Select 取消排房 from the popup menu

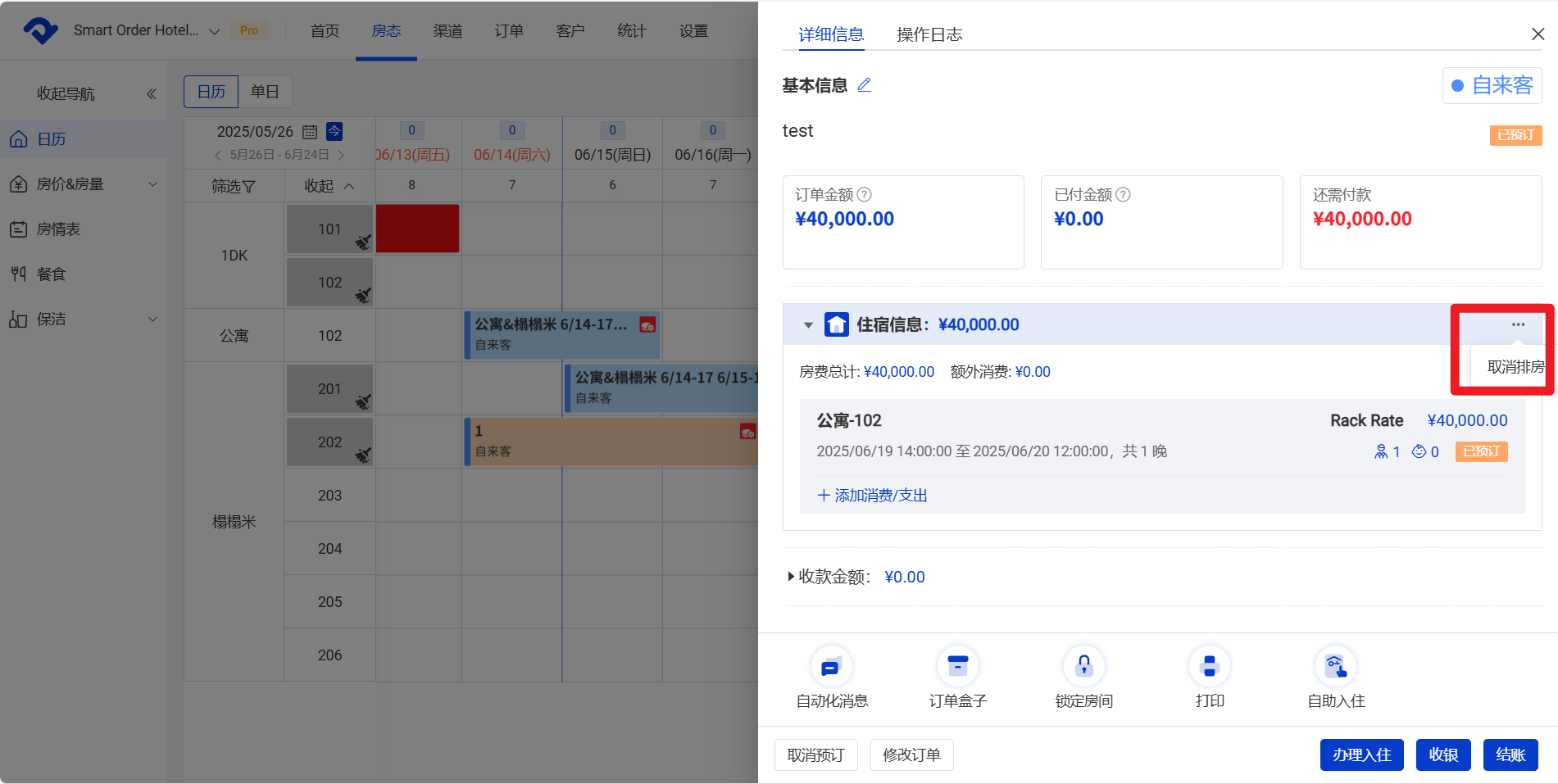tap(1515, 367)
